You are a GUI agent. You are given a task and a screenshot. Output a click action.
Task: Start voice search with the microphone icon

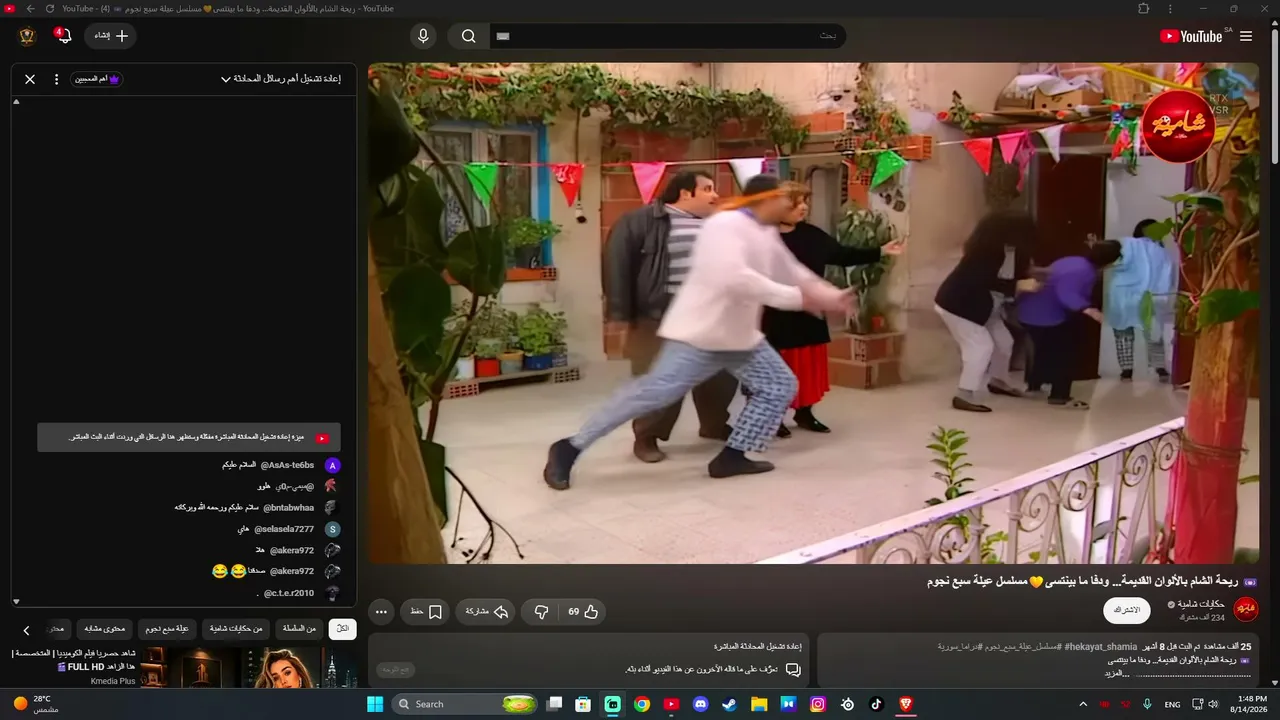424,36
